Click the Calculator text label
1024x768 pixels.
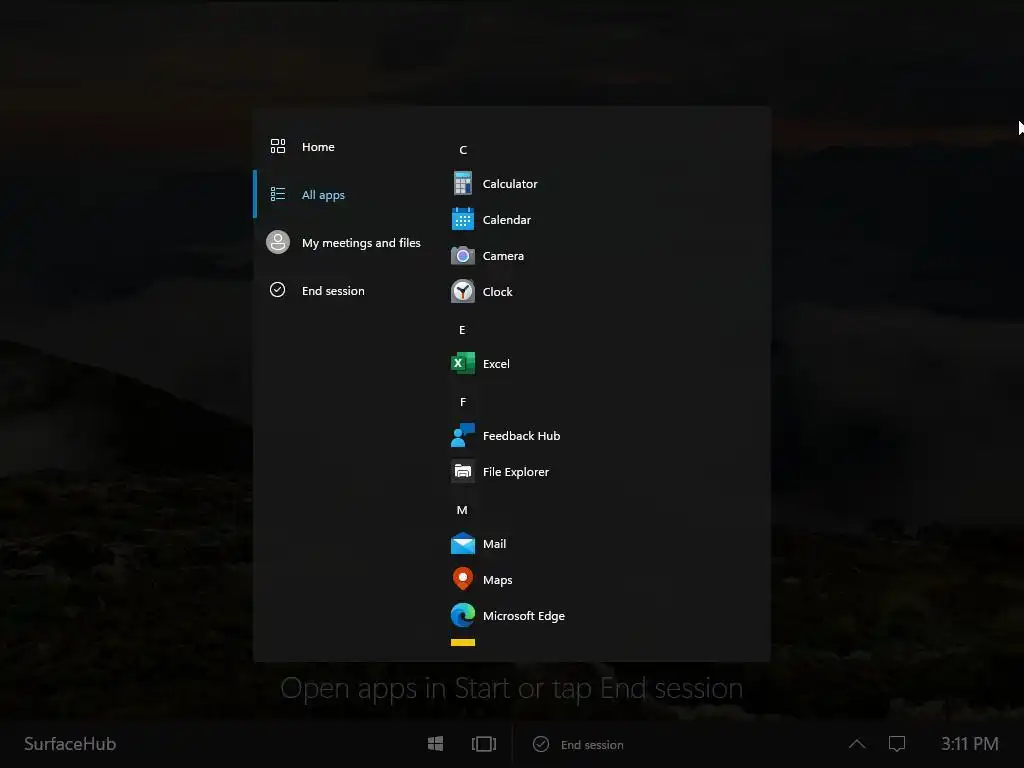[510, 184]
